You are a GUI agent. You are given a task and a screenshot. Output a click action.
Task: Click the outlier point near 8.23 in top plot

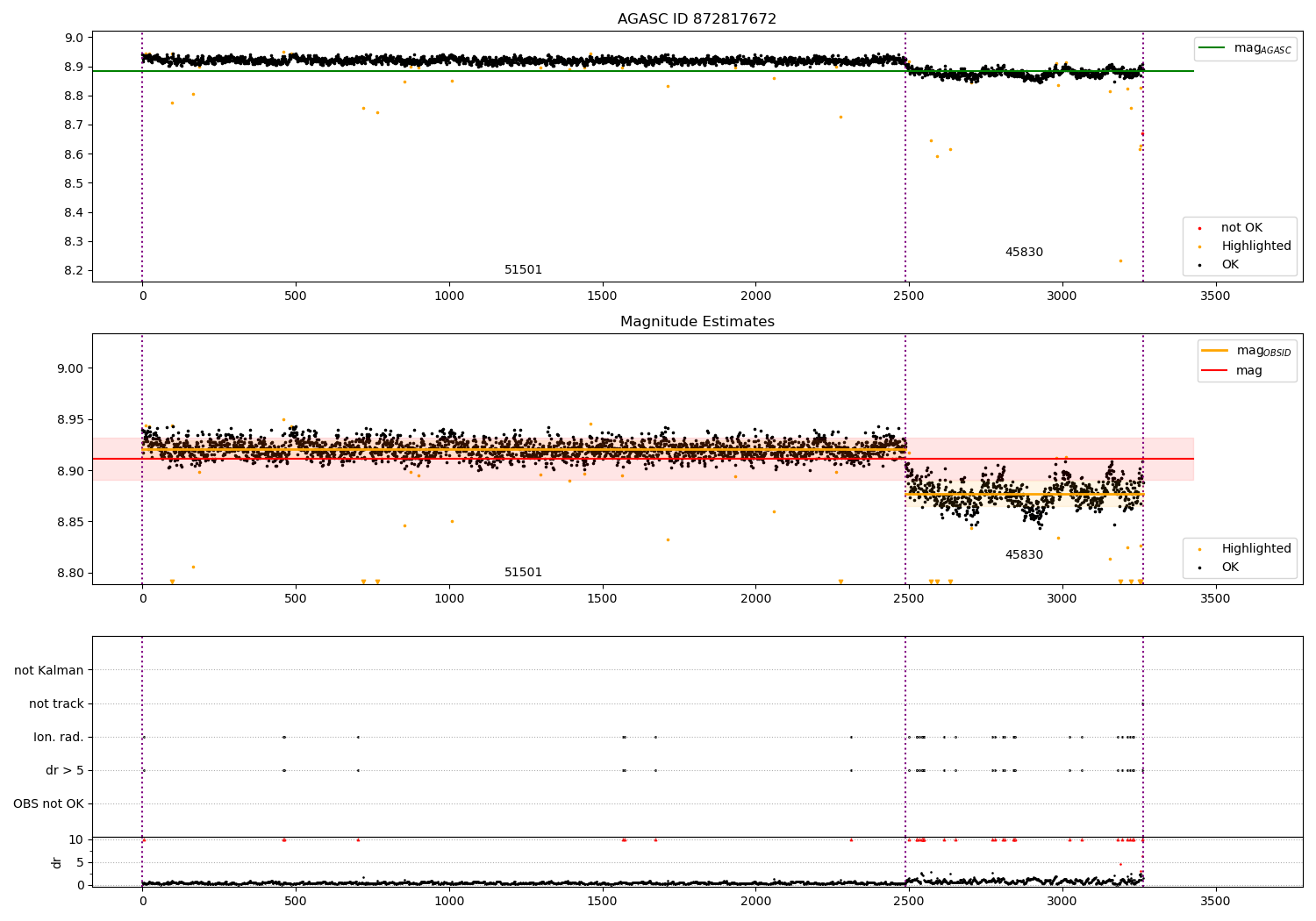click(1120, 261)
